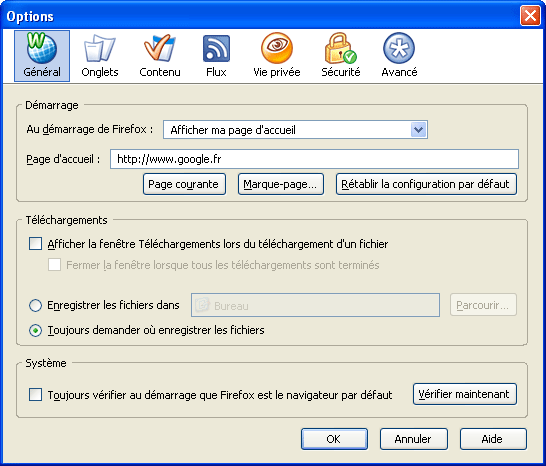Click Rétablir la configuration par défaut
The height and width of the screenshot is (466, 546).
pyautogui.click(x=426, y=184)
